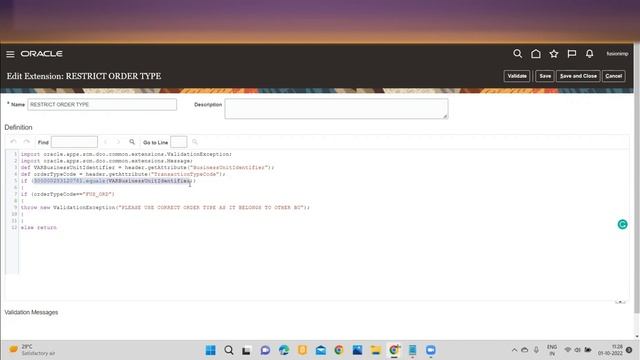Click the Find text field
Image resolution: width=640 pixels, height=360 pixels.
74,142
